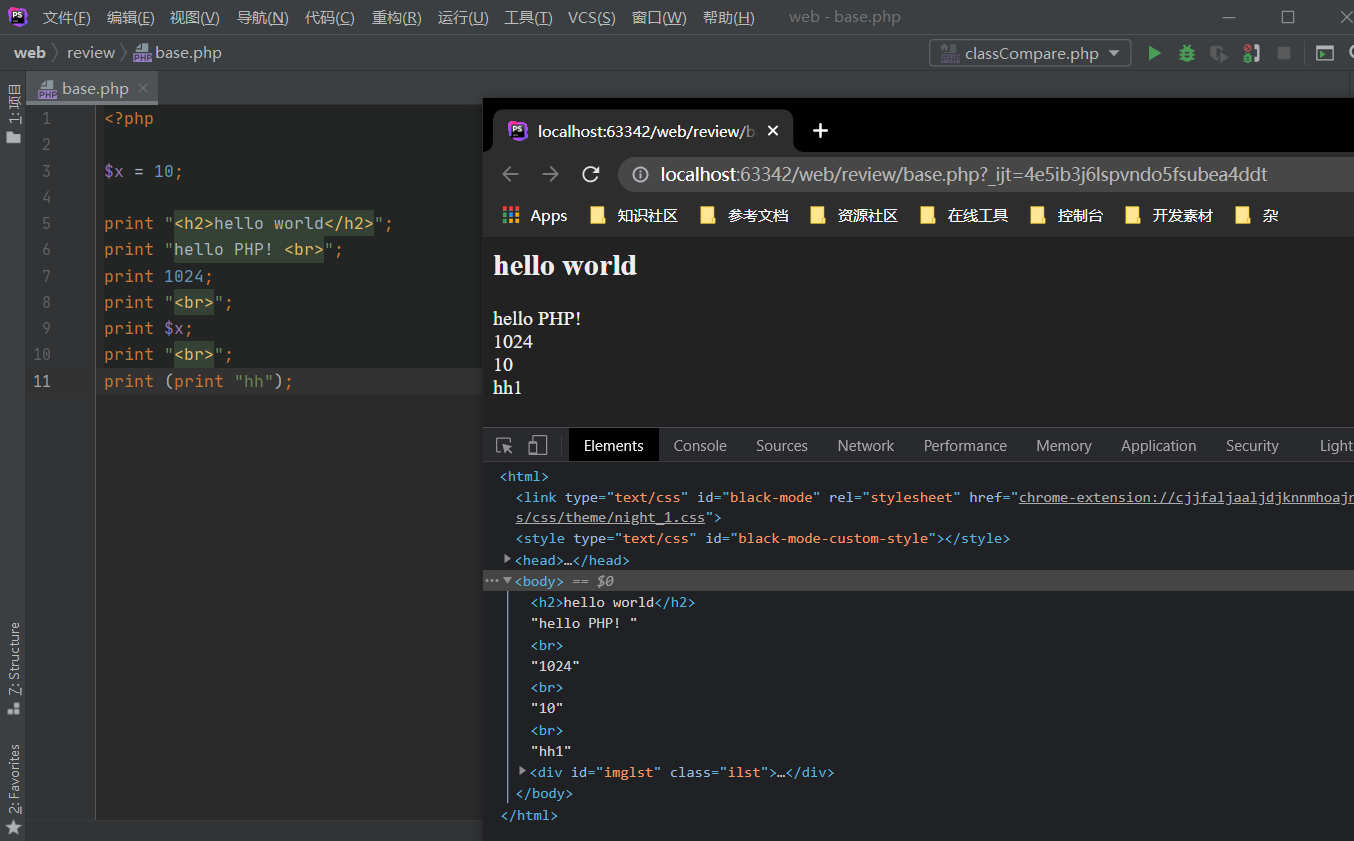Open the 帮助(H) menu
The width and height of the screenshot is (1354, 841).
(x=729, y=18)
